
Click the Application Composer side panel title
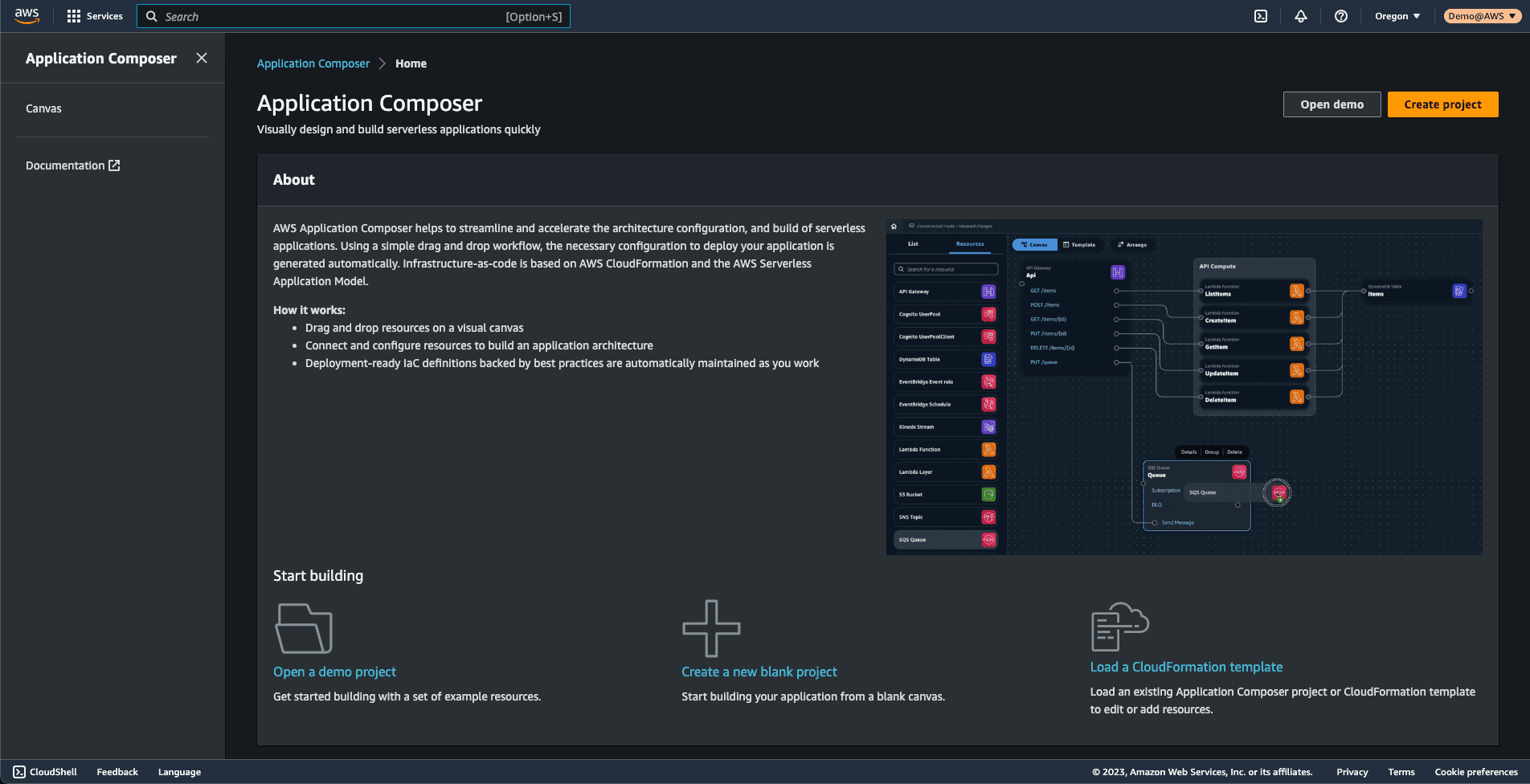coord(101,58)
